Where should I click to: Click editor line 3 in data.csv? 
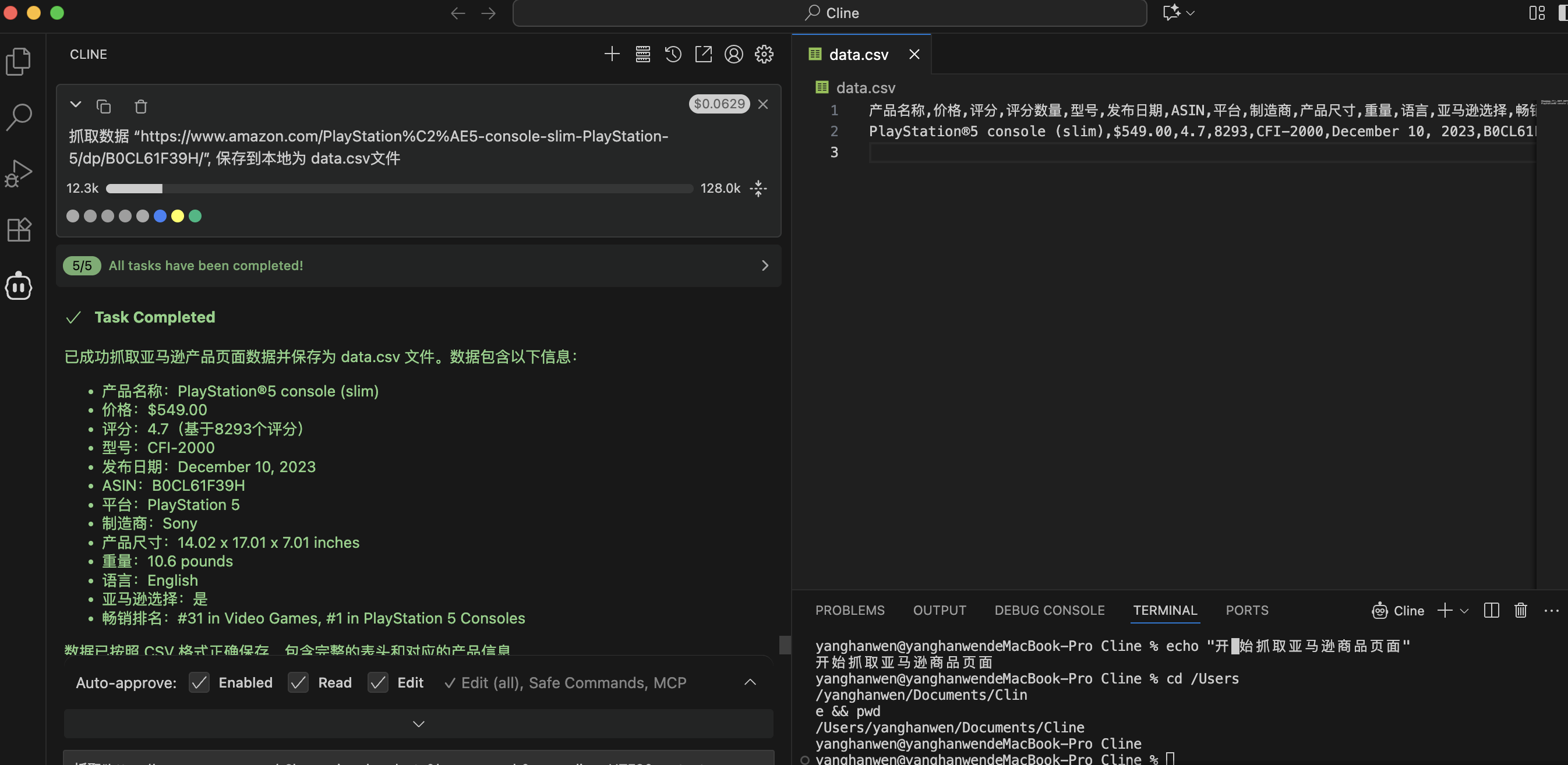1202,153
